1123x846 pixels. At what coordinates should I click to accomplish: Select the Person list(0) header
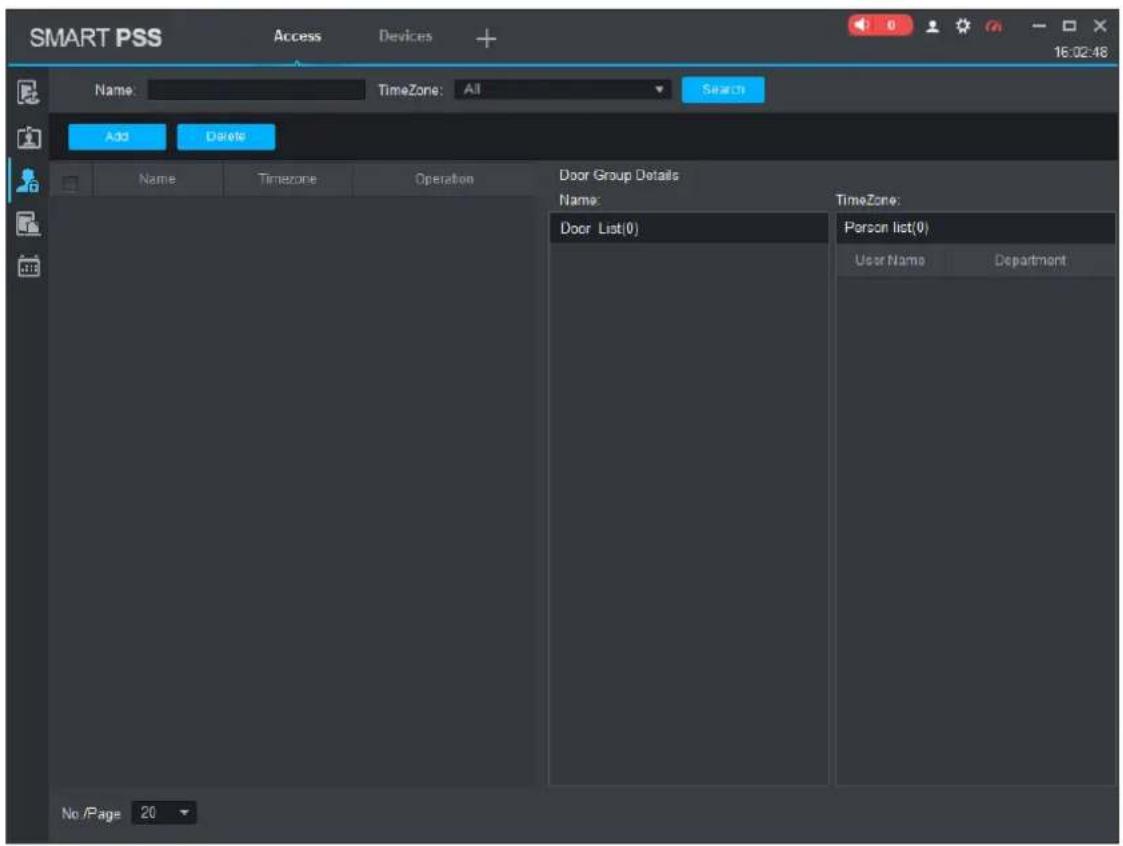pos(975,228)
